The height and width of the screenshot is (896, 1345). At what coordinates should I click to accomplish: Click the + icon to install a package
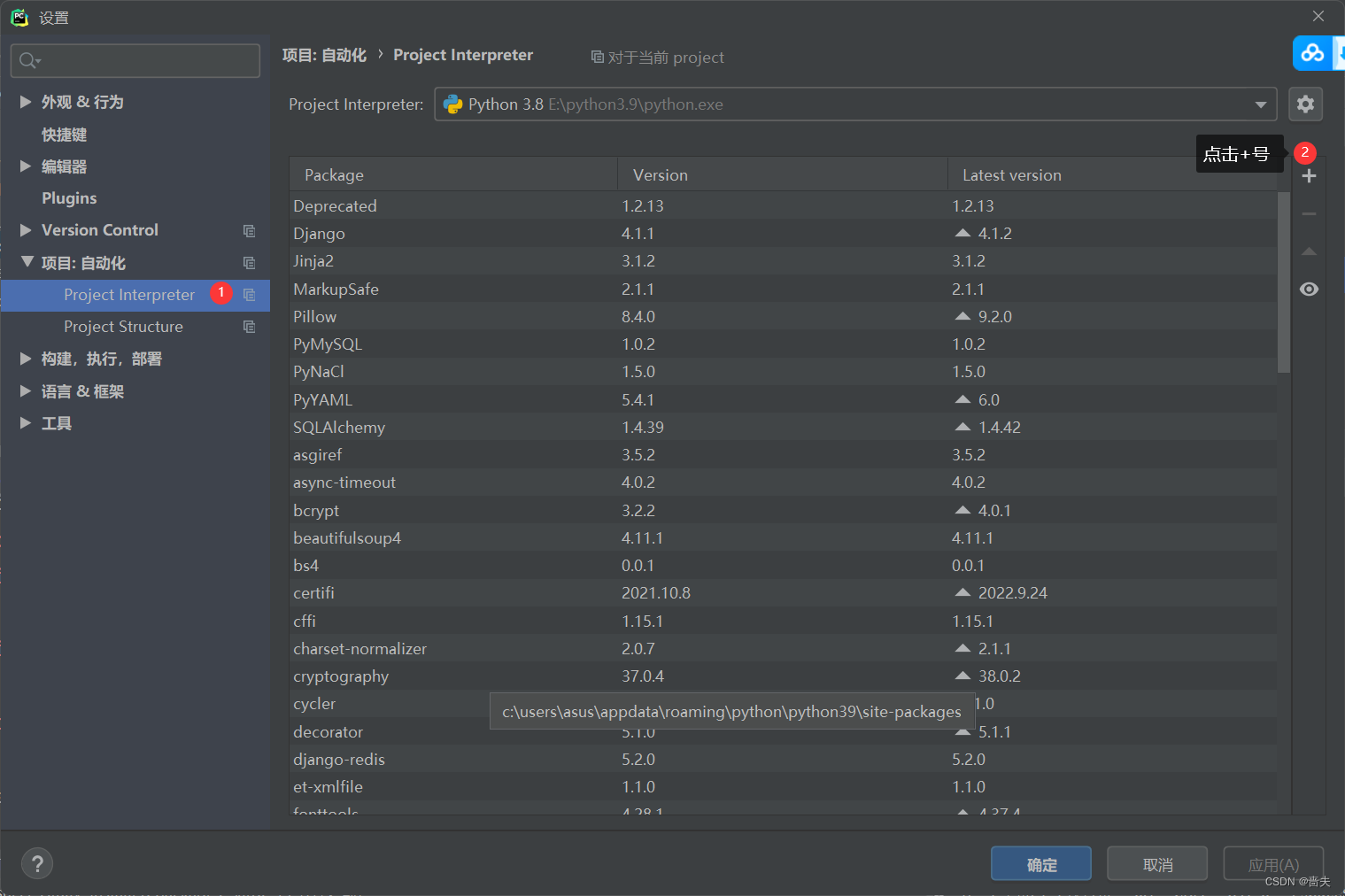[x=1309, y=175]
